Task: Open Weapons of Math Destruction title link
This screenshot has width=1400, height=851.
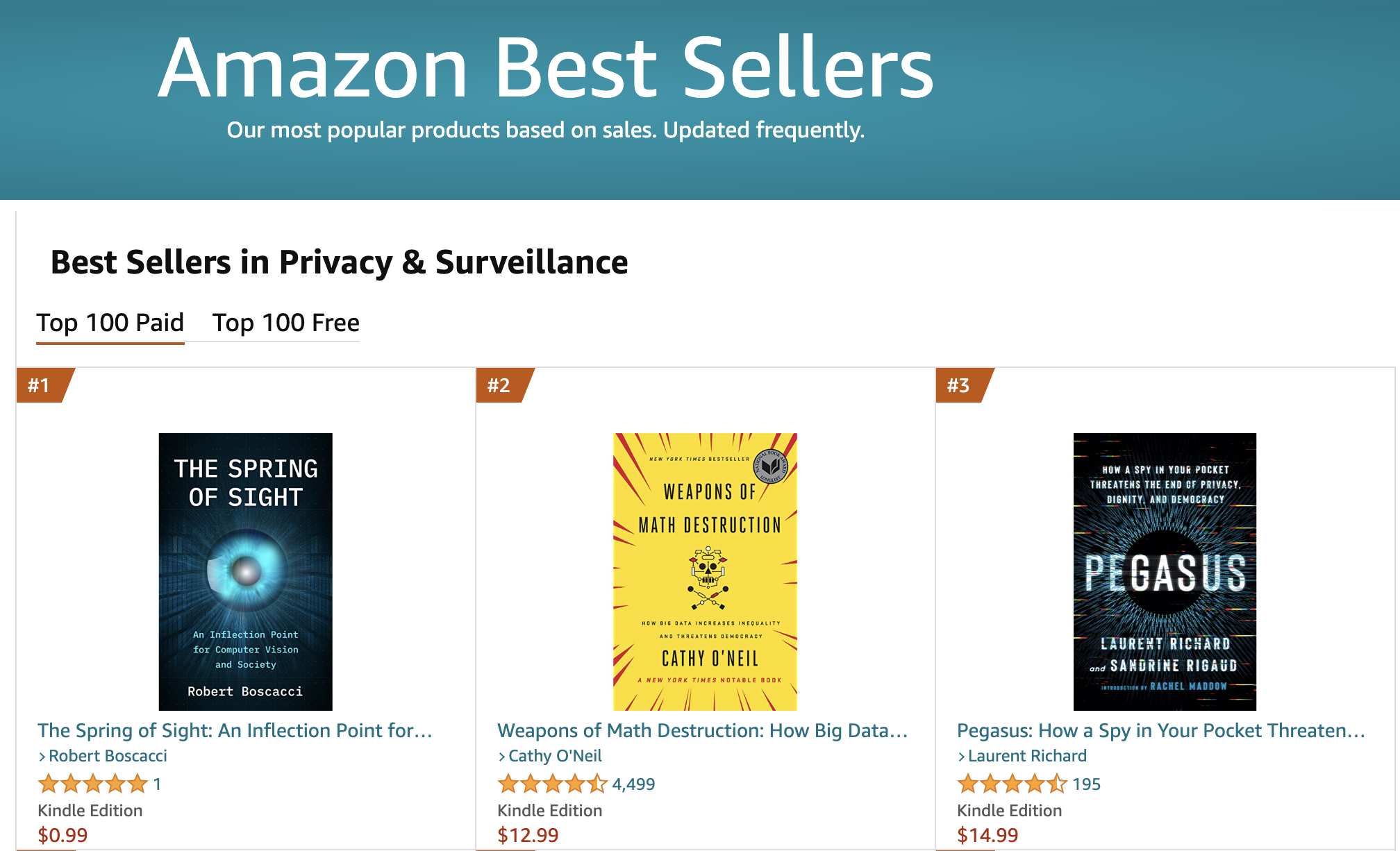Action: click(703, 730)
